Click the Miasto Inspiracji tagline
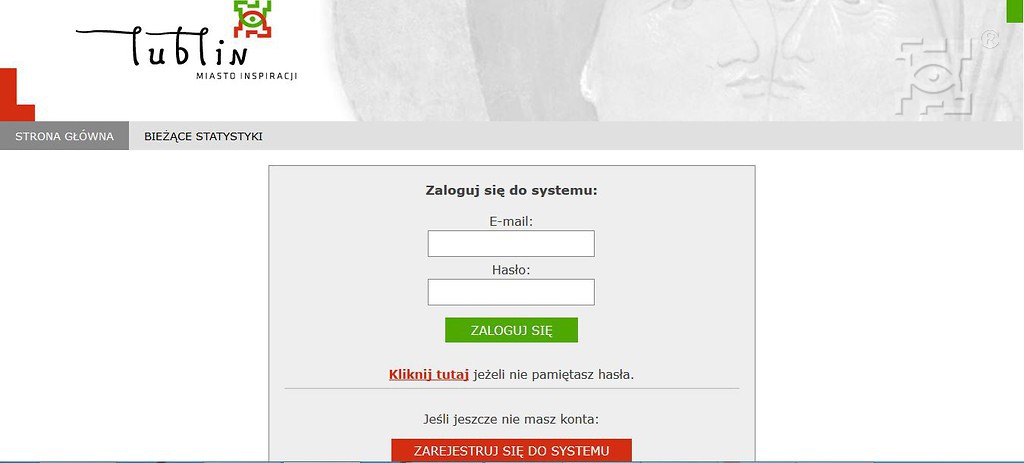This screenshot has height=463, width=1024. coord(246,76)
